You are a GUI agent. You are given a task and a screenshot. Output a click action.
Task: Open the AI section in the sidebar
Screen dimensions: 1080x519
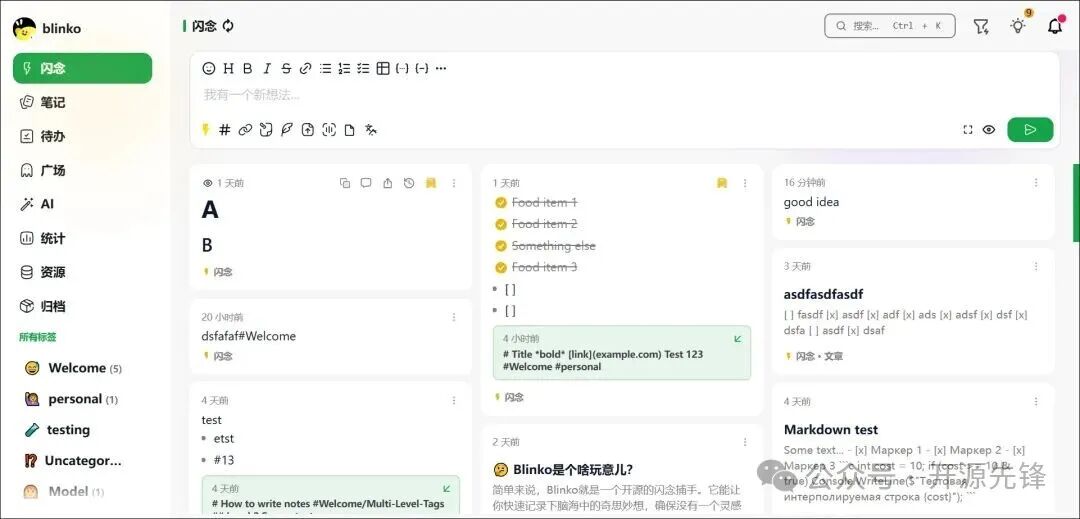(x=83, y=204)
